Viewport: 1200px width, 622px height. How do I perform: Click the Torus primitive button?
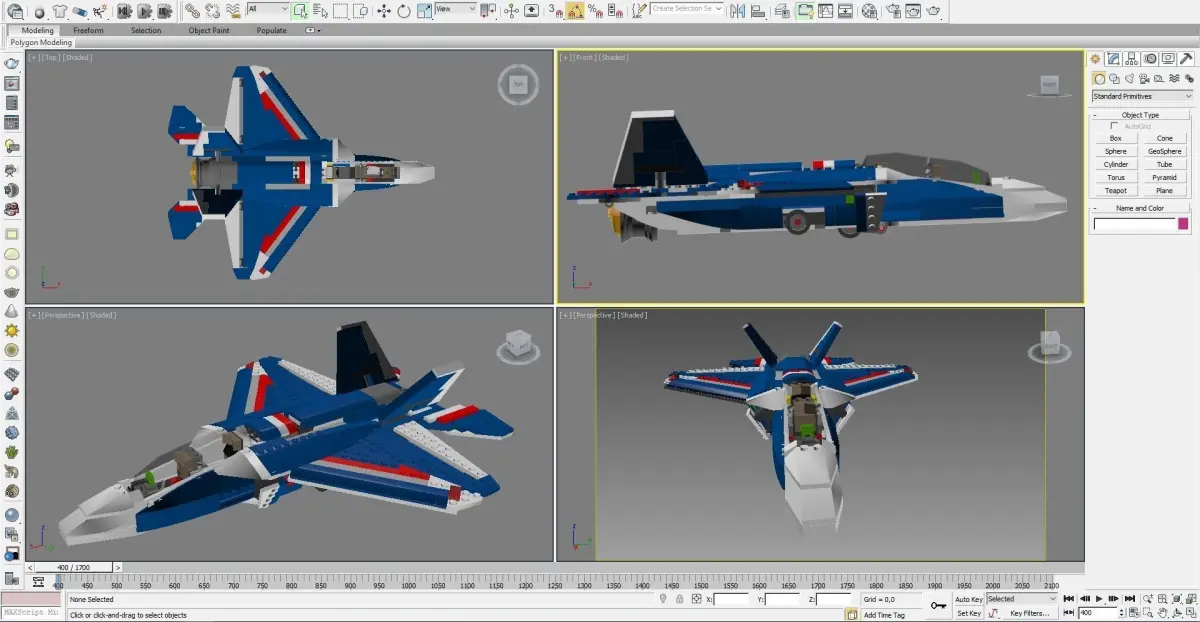click(1116, 177)
